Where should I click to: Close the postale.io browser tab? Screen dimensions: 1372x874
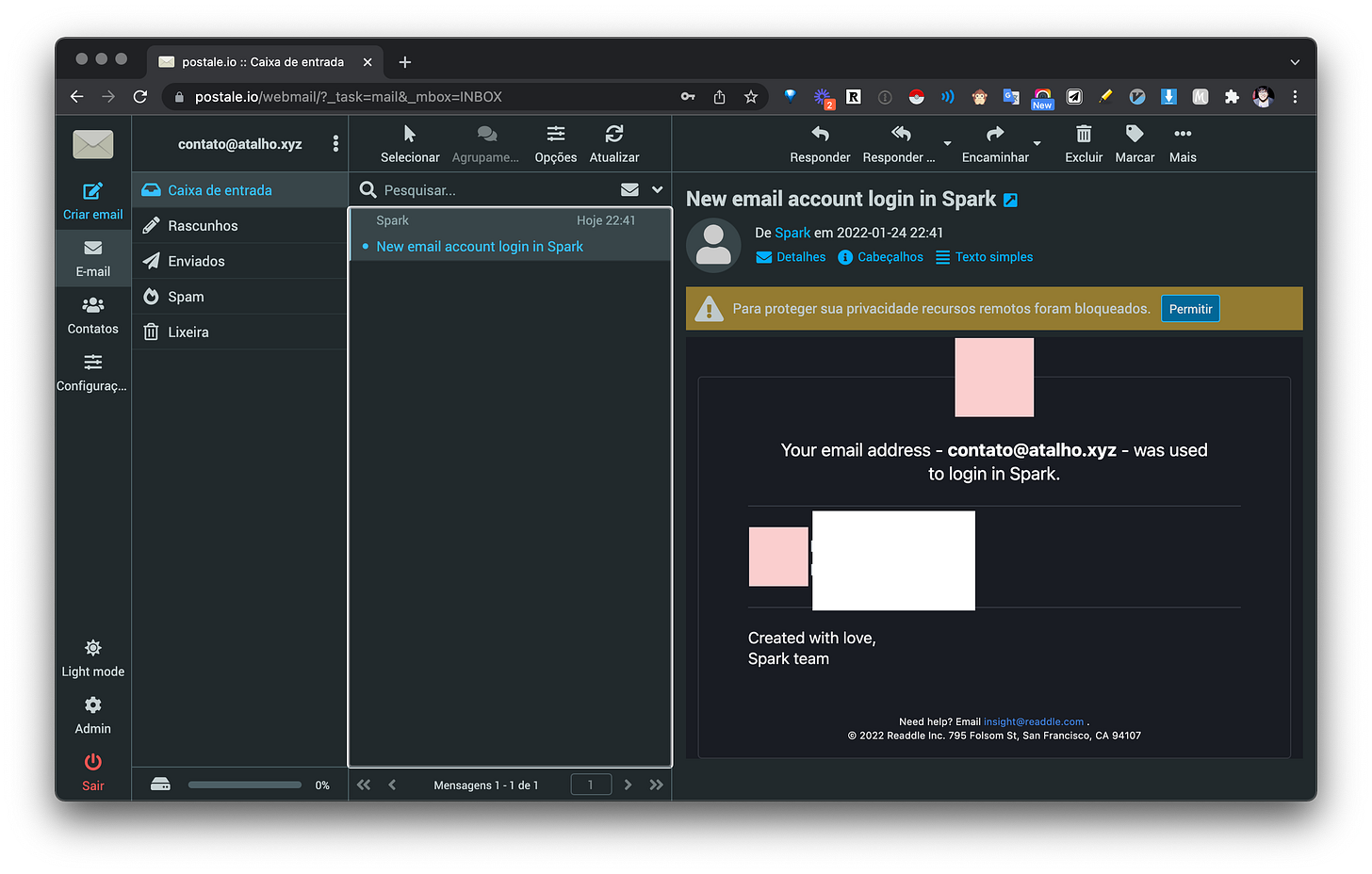click(x=367, y=62)
